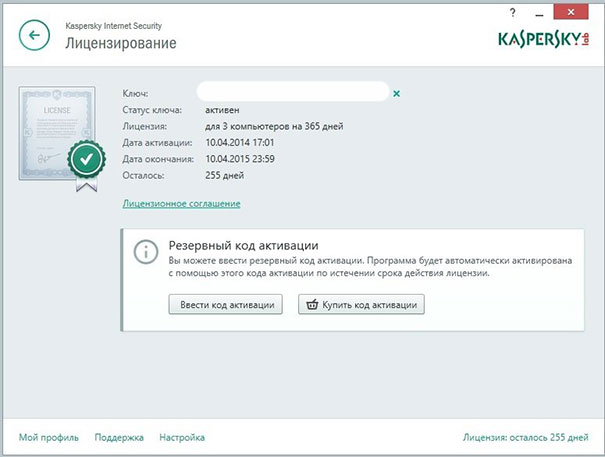Open Мой профиль in the footer
This screenshot has width=605, height=457.
click(x=46, y=437)
